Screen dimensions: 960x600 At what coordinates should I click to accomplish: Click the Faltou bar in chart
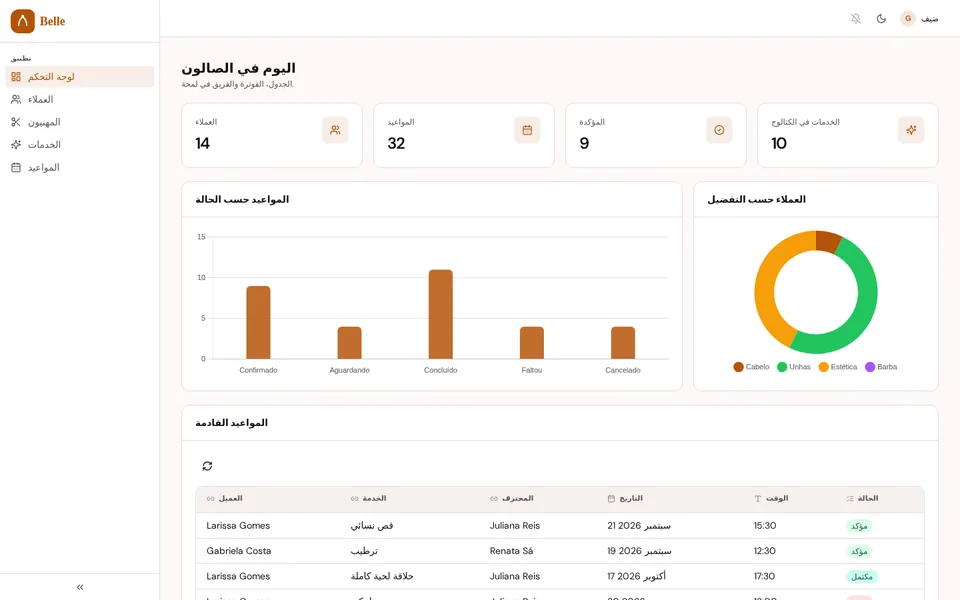[x=532, y=343]
